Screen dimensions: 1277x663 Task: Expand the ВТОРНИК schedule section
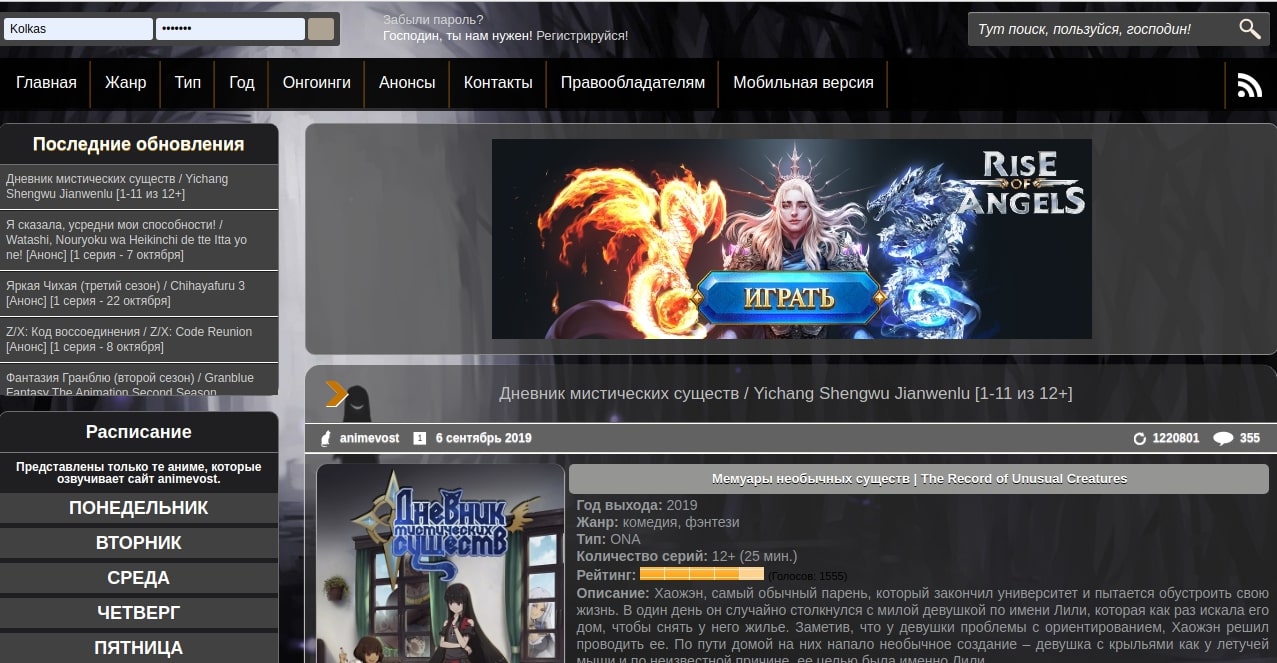pyautogui.click(x=139, y=543)
